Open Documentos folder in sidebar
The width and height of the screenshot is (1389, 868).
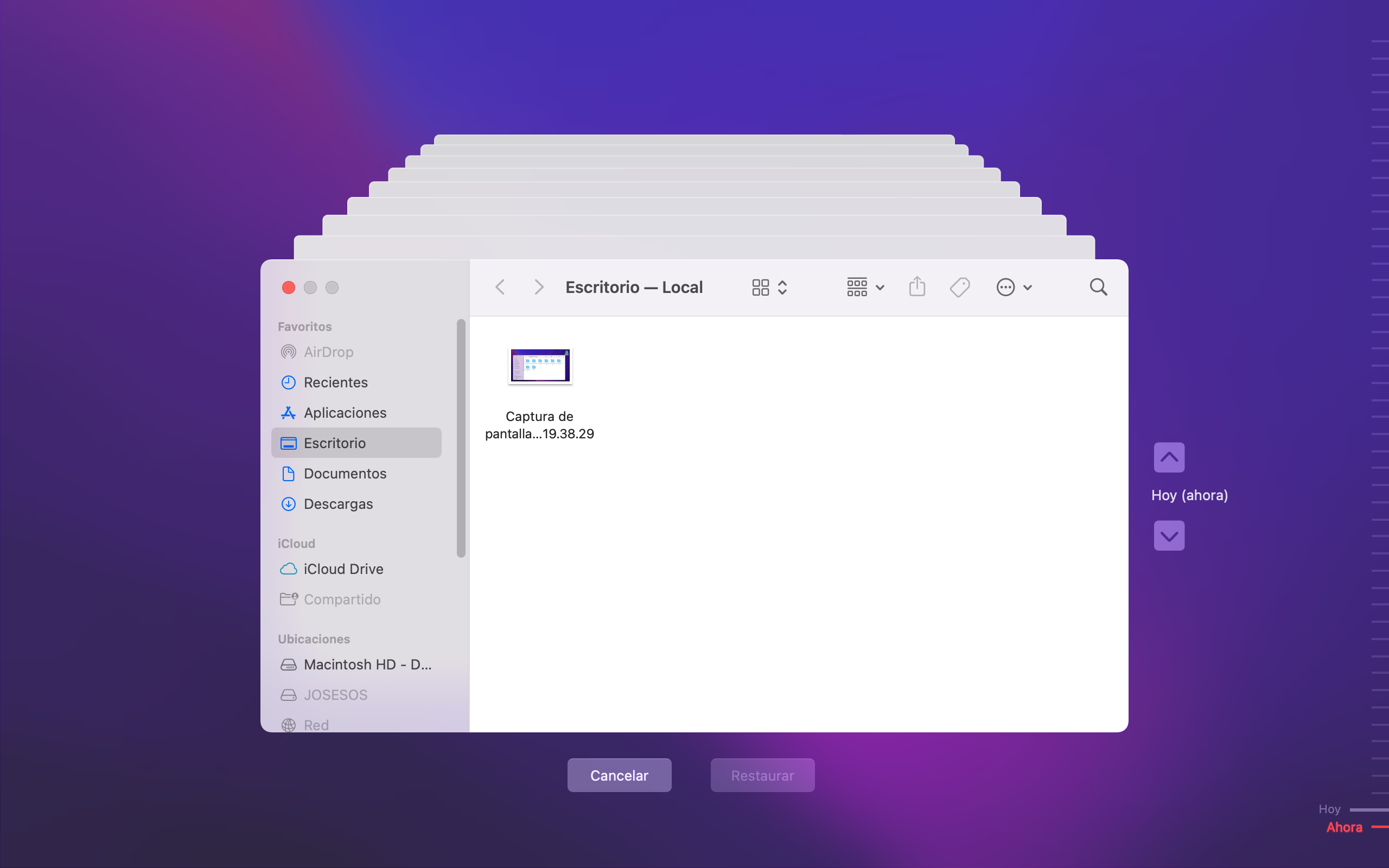pyautogui.click(x=345, y=474)
